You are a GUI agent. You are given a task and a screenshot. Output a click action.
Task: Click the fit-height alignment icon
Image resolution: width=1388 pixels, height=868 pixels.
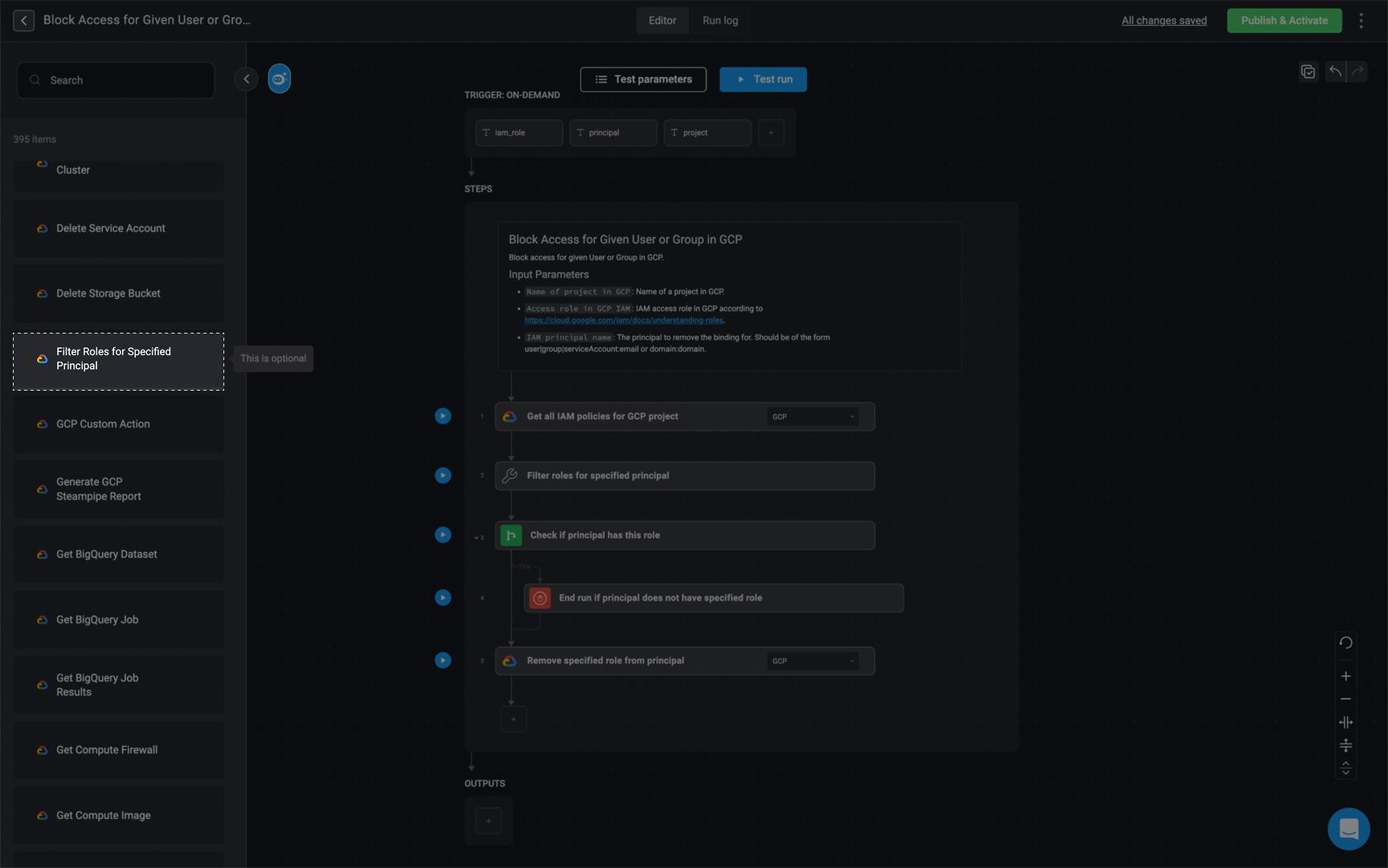click(1346, 746)
